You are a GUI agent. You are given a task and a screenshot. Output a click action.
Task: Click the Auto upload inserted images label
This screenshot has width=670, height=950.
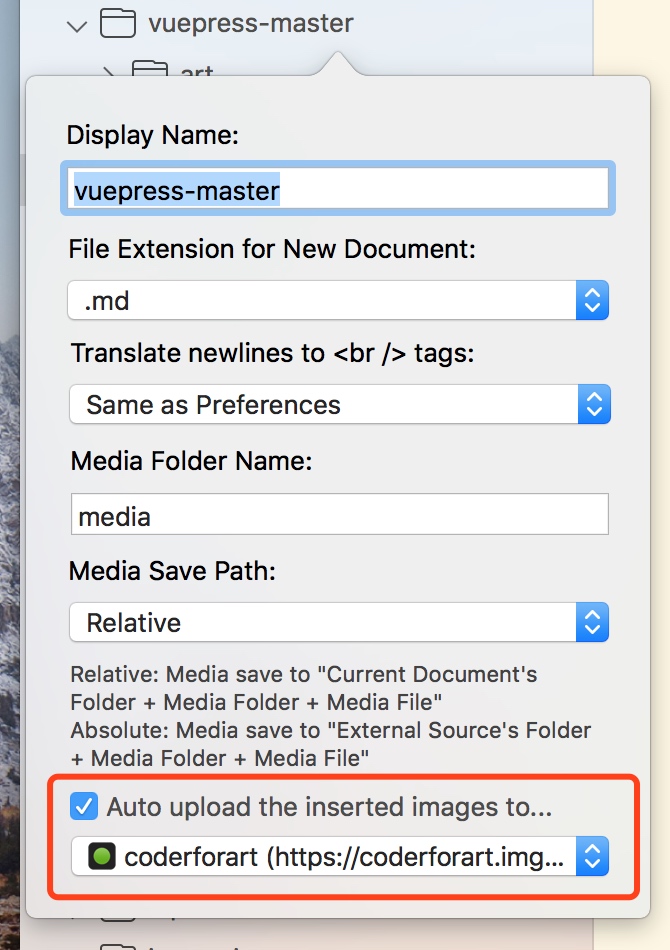coord(329,806)
